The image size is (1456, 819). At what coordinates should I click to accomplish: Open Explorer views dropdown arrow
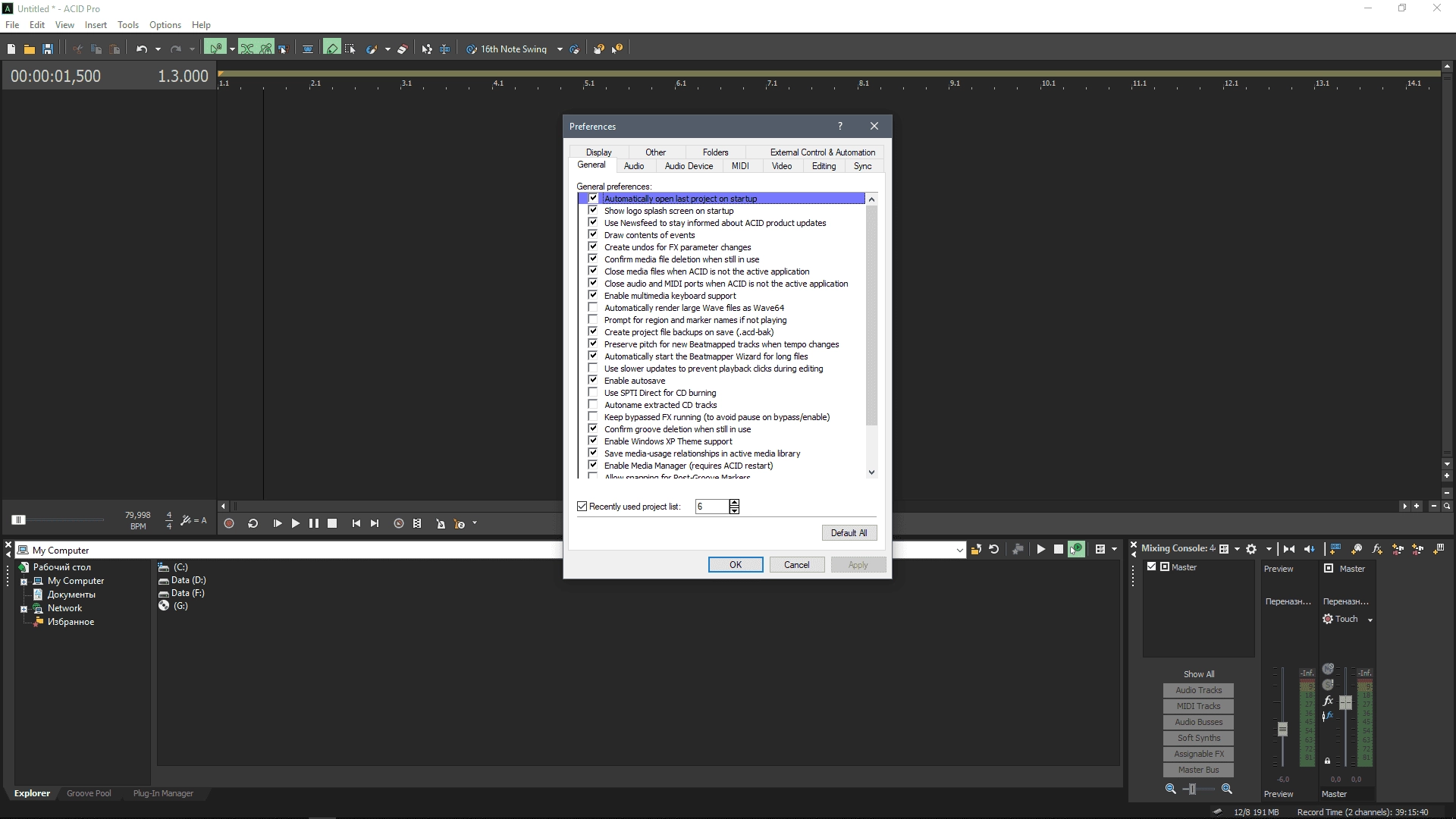[1114, 550]
